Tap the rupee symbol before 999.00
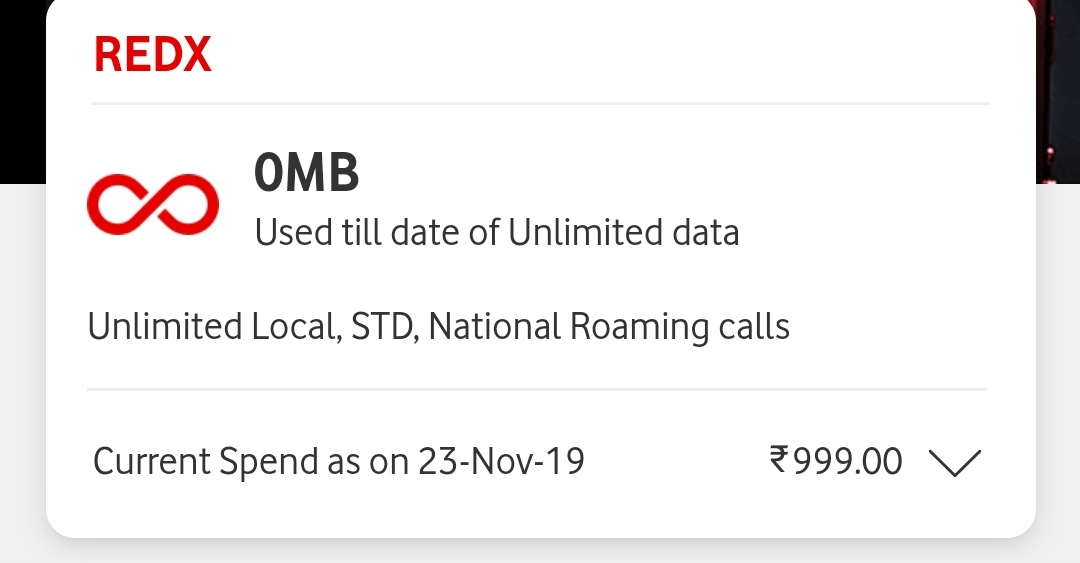This screenshot has width=1080, height=563. [779, 460]
